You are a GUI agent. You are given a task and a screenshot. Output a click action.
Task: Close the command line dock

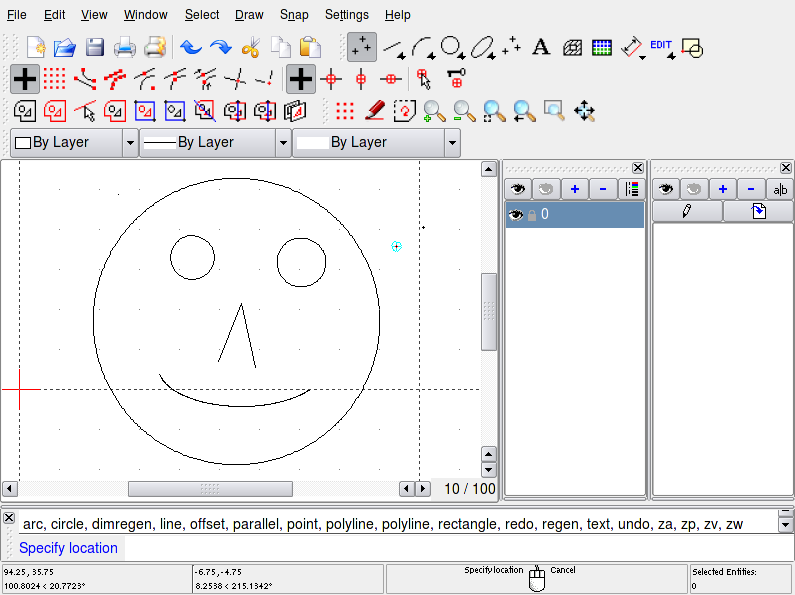pyautogui.click(x=9, y=517)
